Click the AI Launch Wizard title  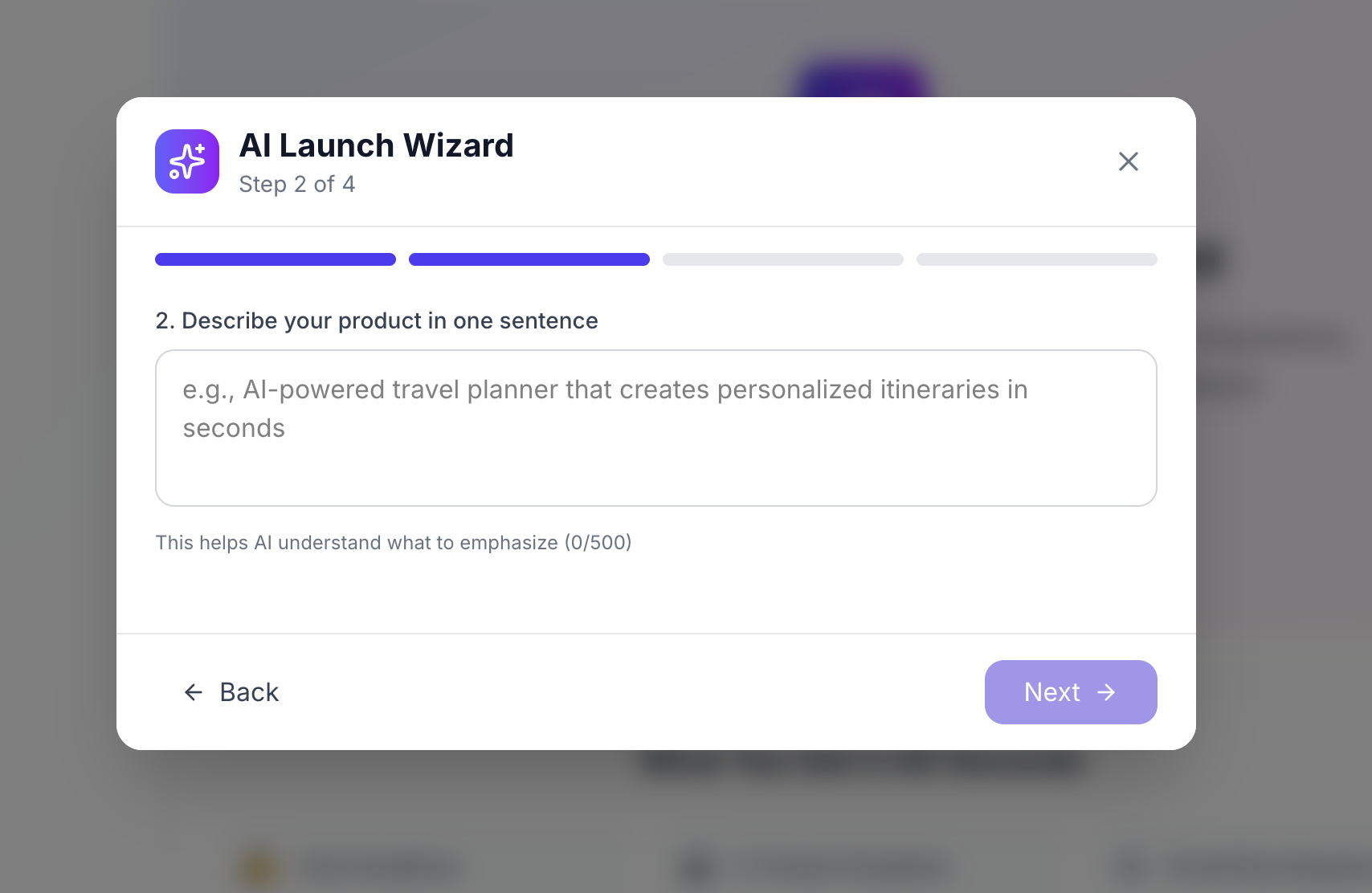point(376,145)
